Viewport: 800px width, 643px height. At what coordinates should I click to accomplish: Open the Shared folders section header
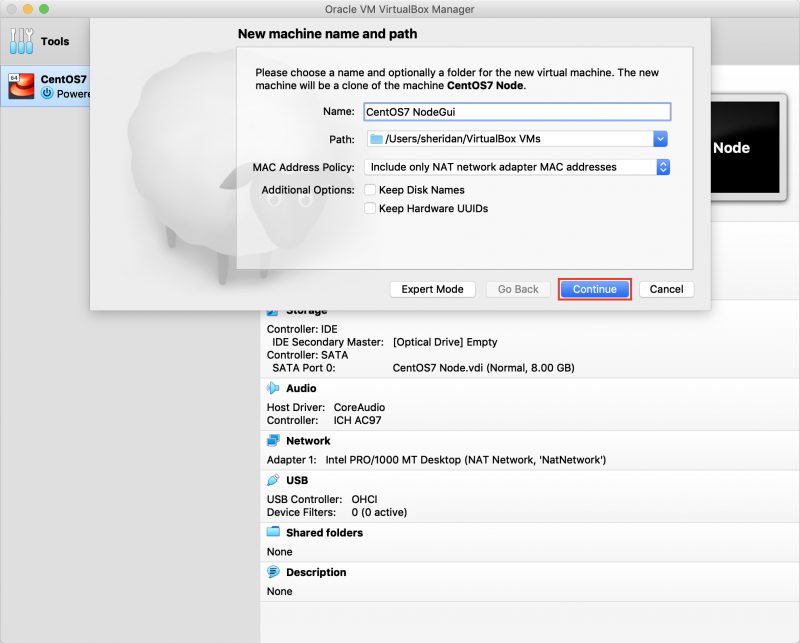coord(324,532)
